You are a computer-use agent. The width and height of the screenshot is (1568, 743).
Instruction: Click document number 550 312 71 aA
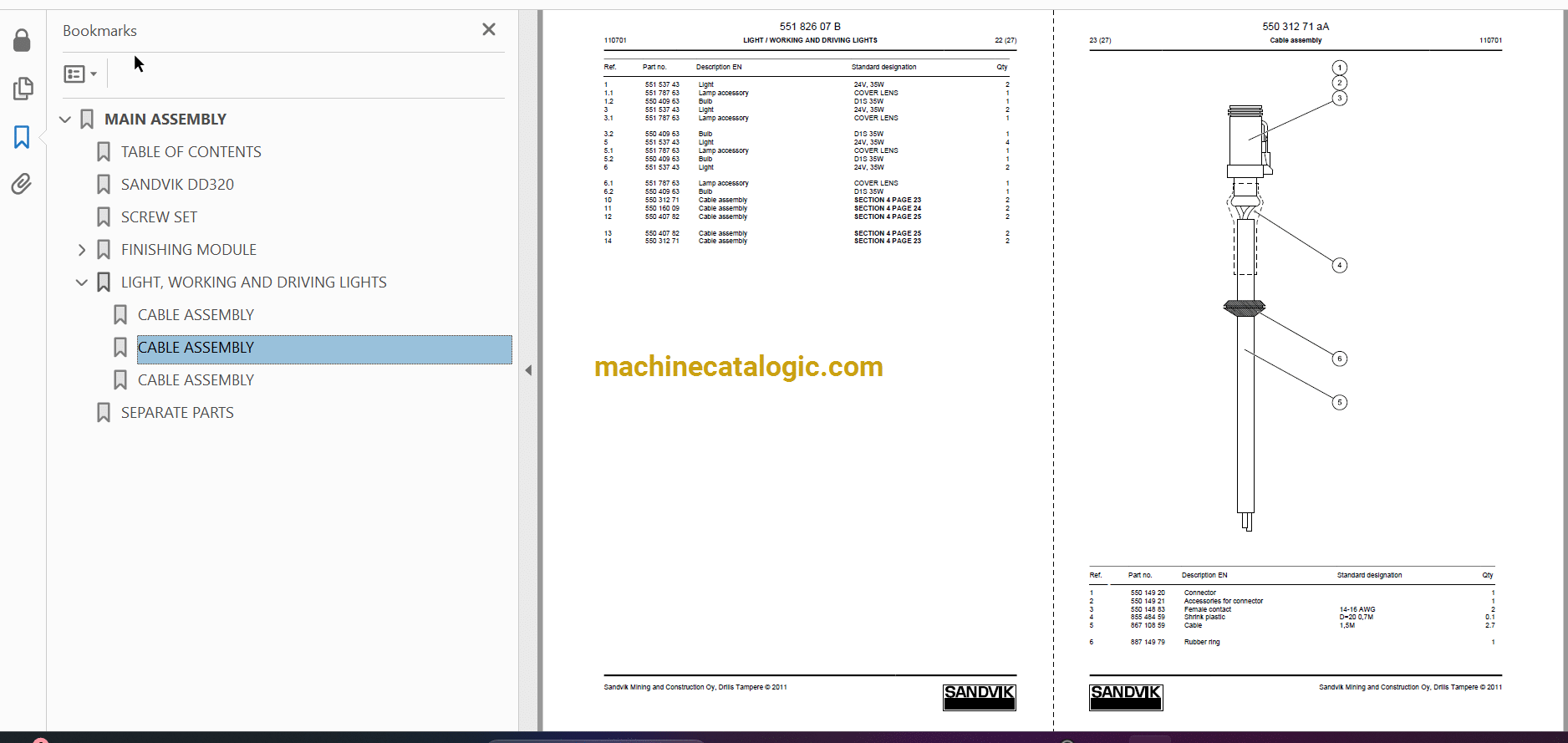coord(1296,27)
